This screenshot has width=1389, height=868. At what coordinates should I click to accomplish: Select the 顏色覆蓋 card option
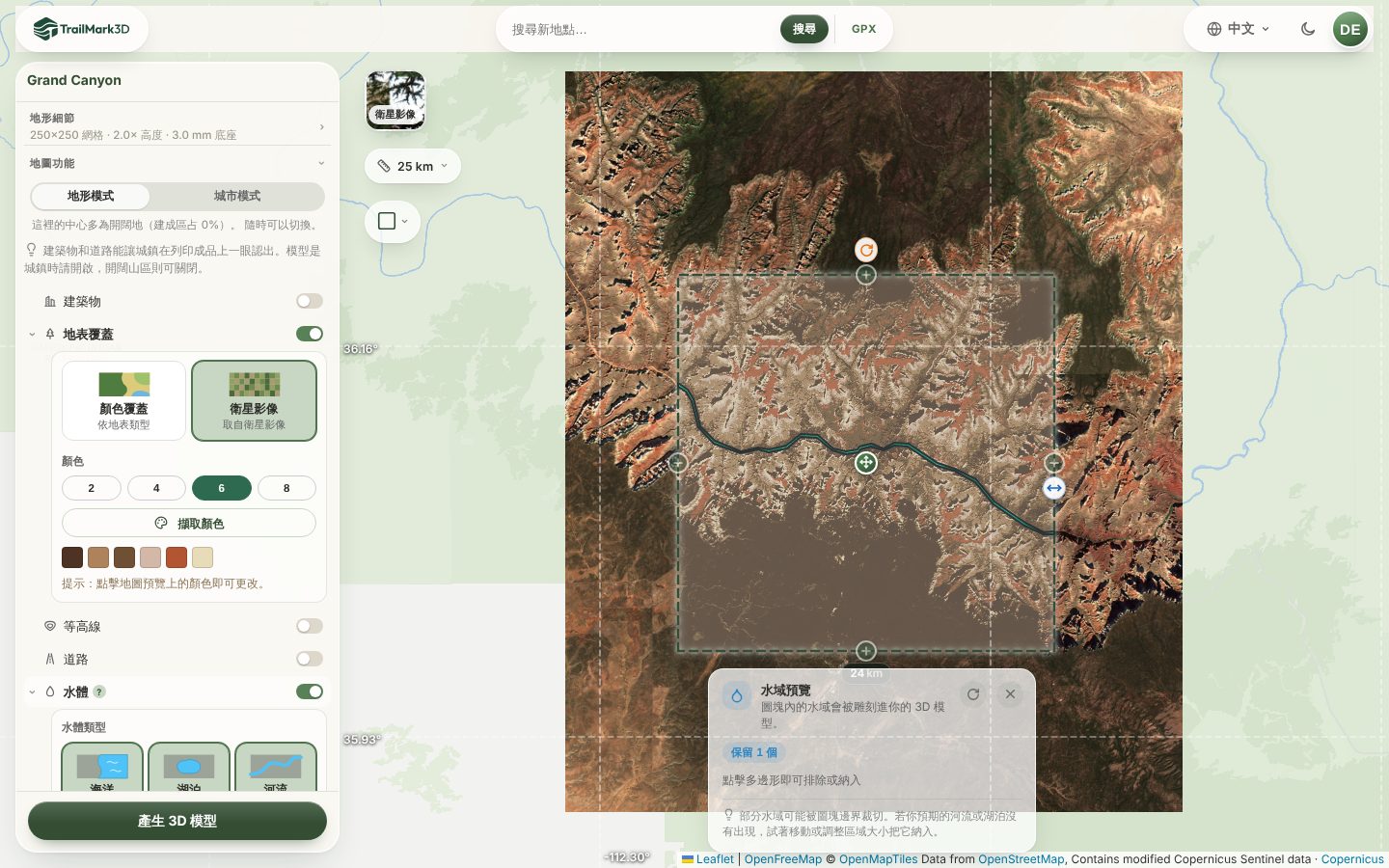(x=123, y=400)
